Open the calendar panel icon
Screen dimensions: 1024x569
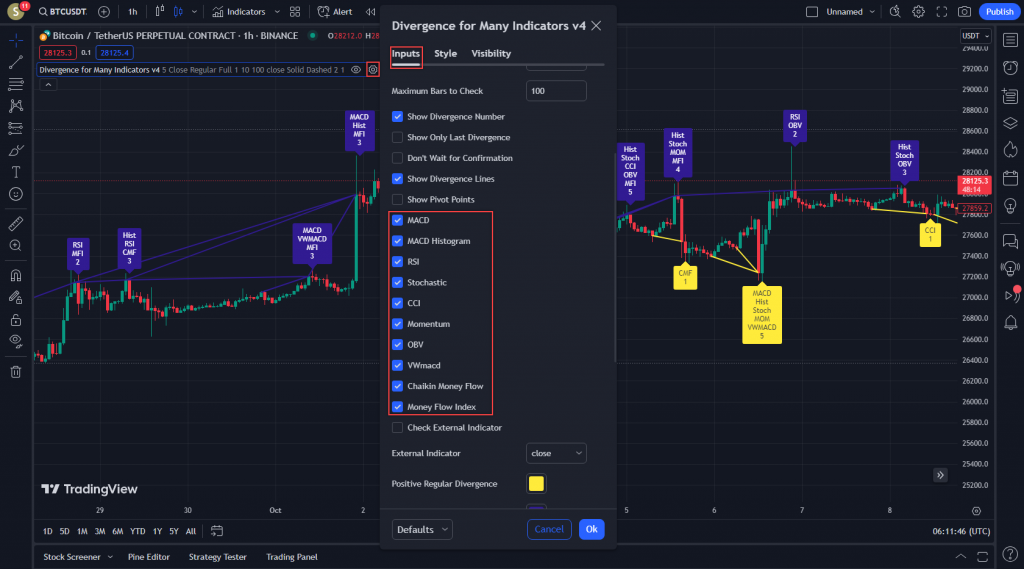[1010, 178]
